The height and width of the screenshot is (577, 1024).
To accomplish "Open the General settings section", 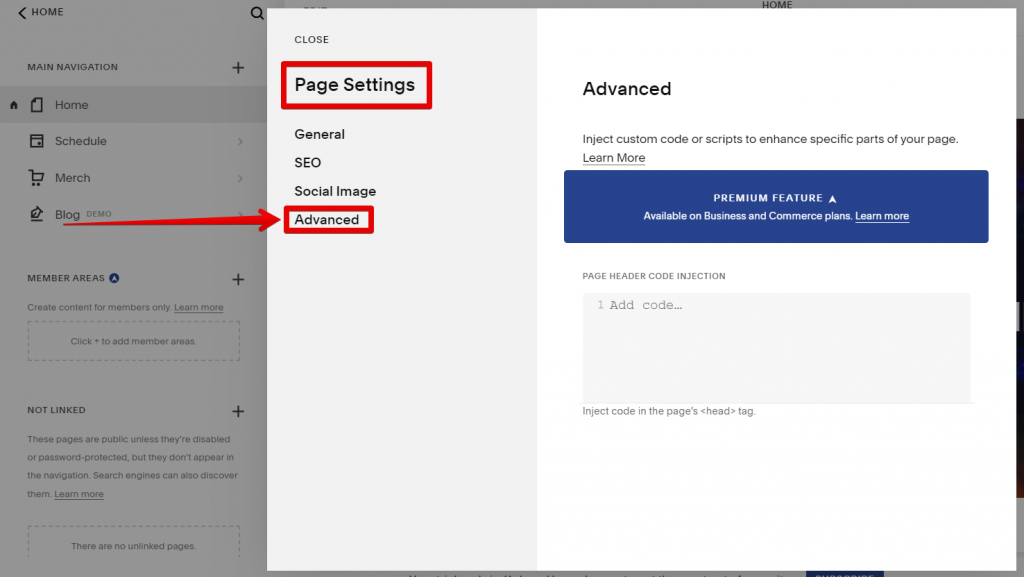I will (x=320, y=133).
